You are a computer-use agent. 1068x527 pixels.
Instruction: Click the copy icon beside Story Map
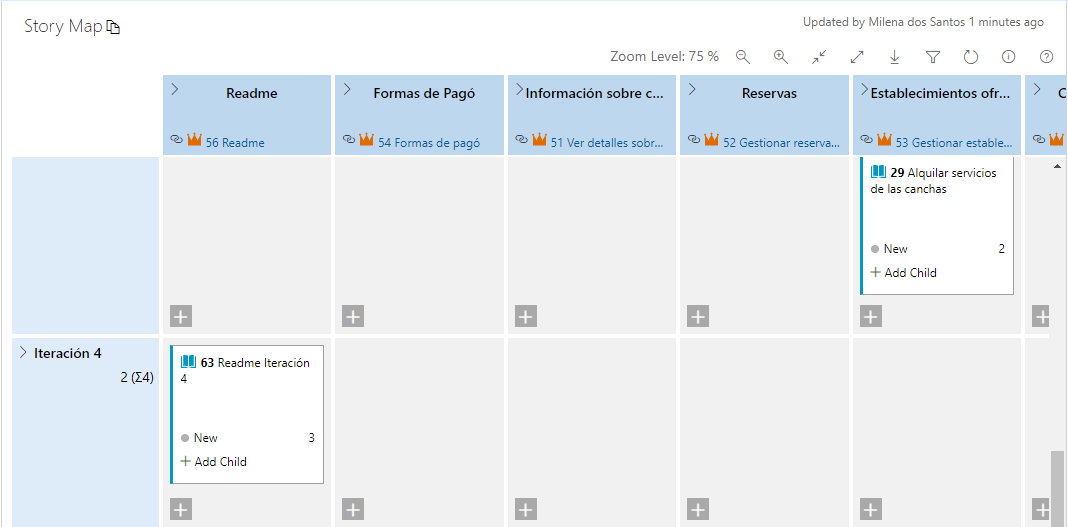click(114, 27)
